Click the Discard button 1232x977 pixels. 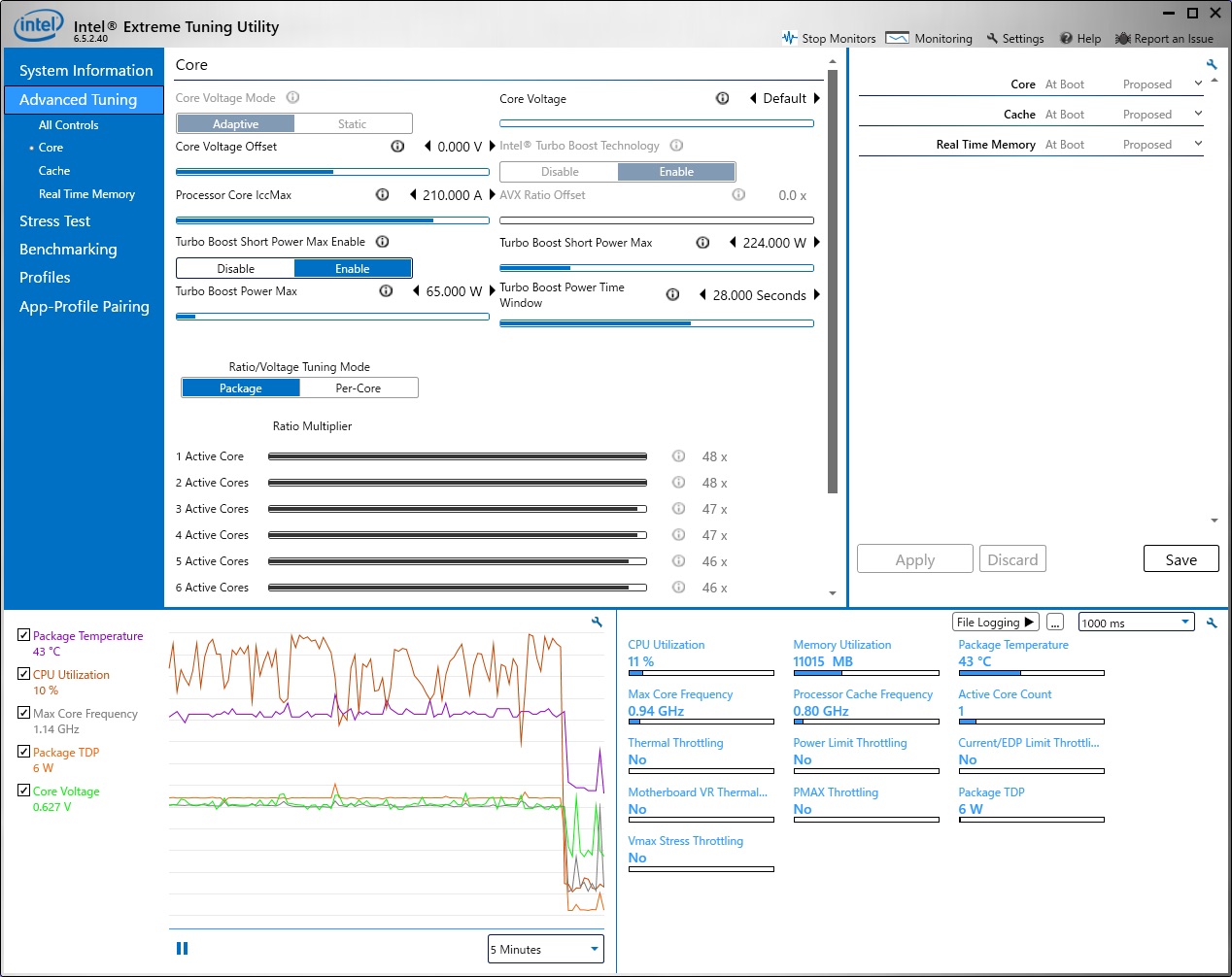pyautogui.click(x=1012, y=558)
